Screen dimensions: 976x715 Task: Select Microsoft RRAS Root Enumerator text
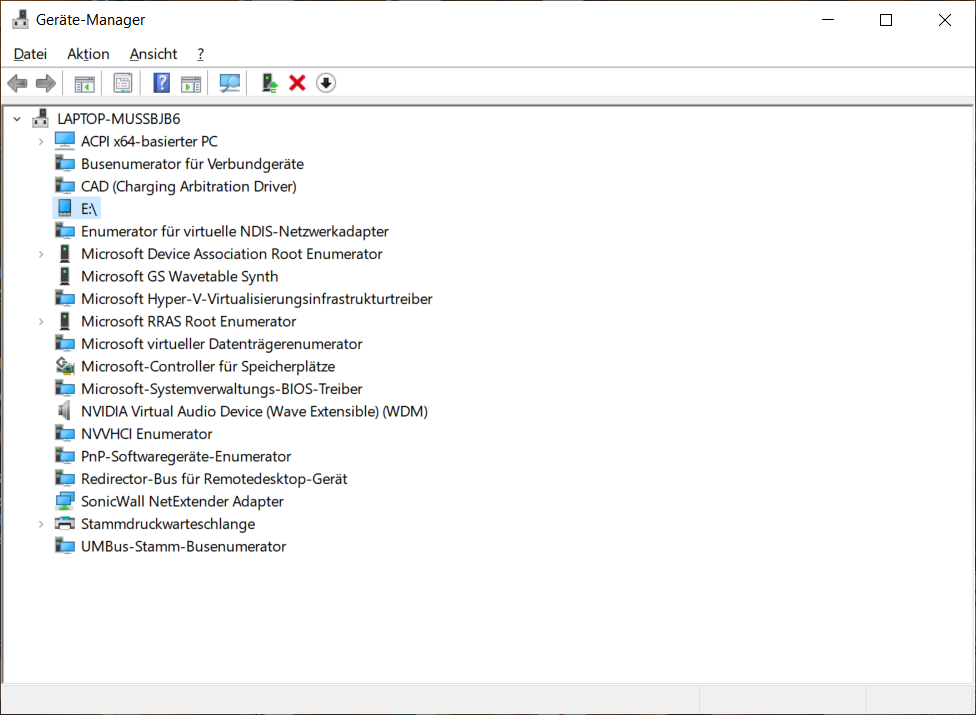tap(189, 321)
